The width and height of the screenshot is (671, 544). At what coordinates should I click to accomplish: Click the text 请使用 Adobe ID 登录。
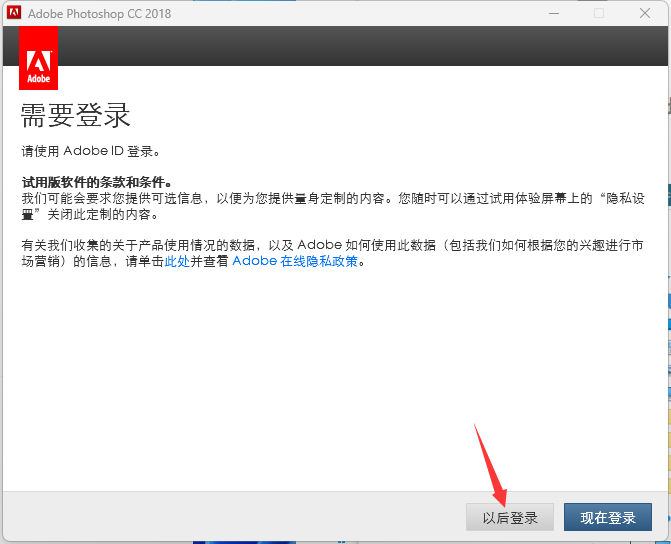[x=91, y=151]
